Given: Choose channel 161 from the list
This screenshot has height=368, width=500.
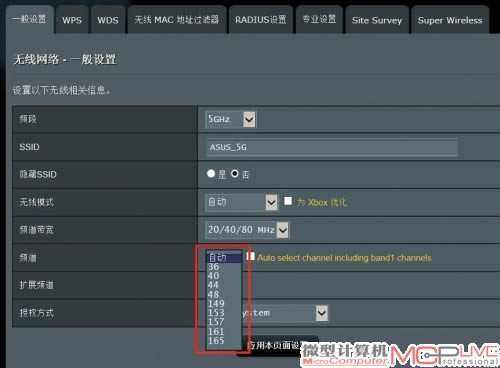Looking at the screenshot, I should point(224,332).
